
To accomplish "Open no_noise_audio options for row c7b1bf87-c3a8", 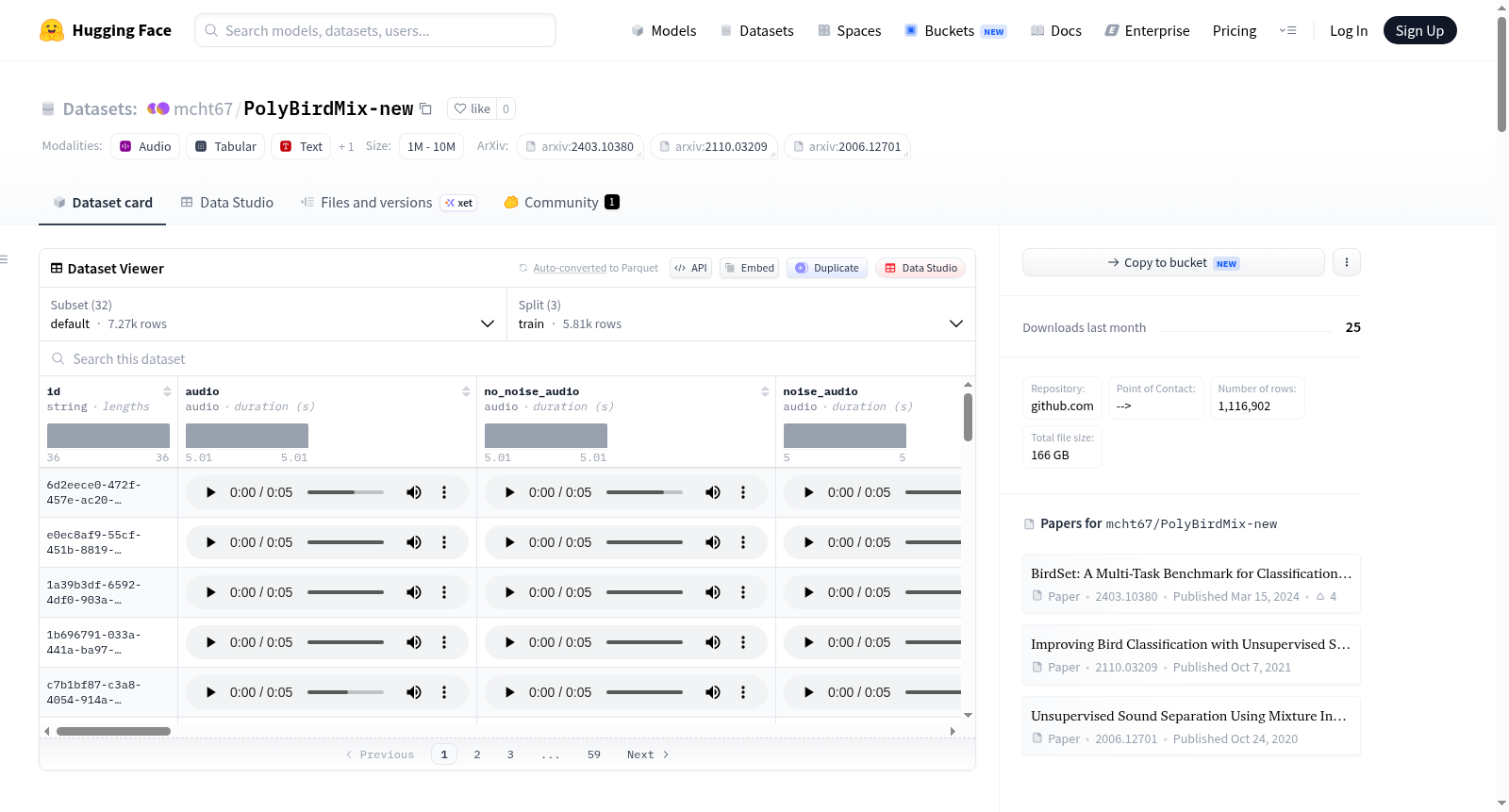I will [x=743, y=692].
